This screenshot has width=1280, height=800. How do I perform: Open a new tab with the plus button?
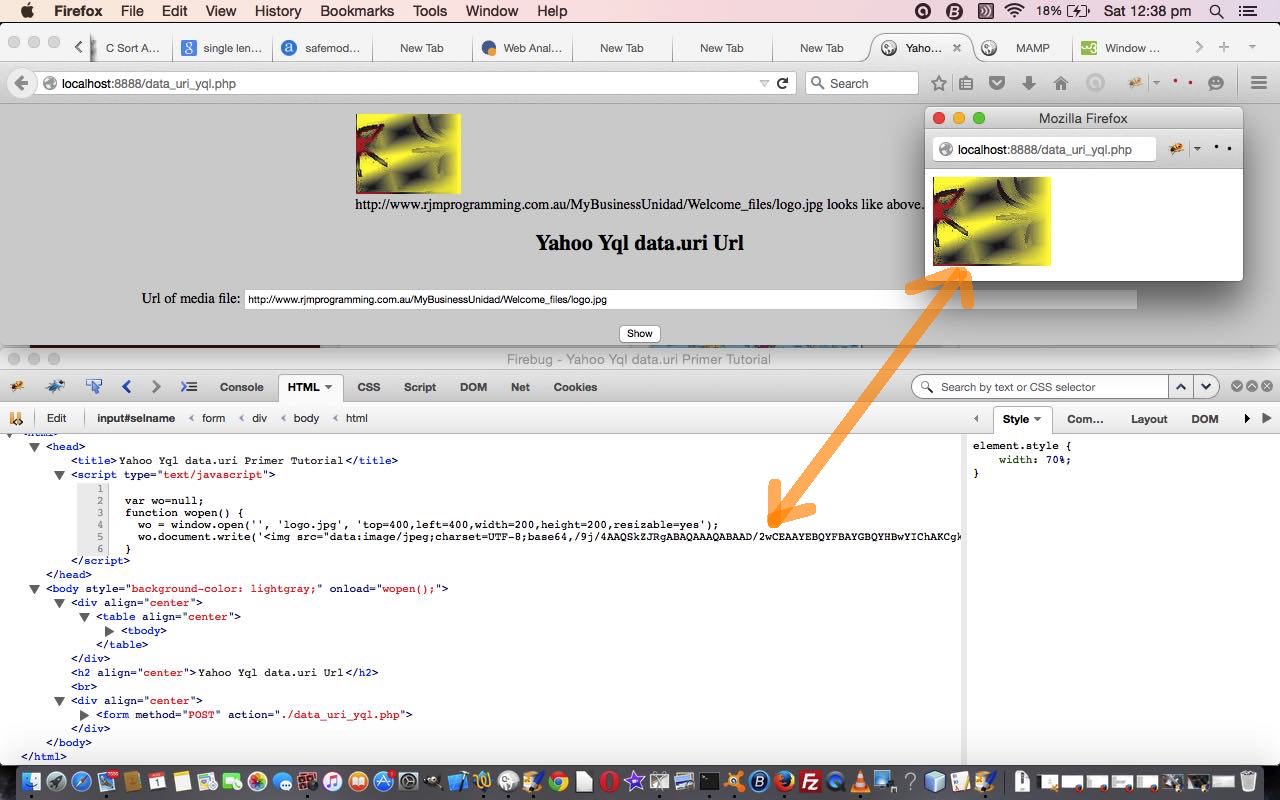[x=1223, y=47]
